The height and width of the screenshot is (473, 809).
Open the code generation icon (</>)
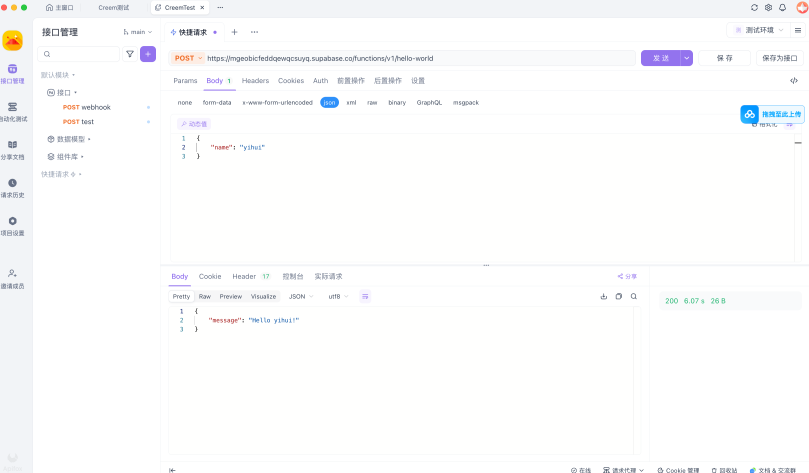(793, 80)
